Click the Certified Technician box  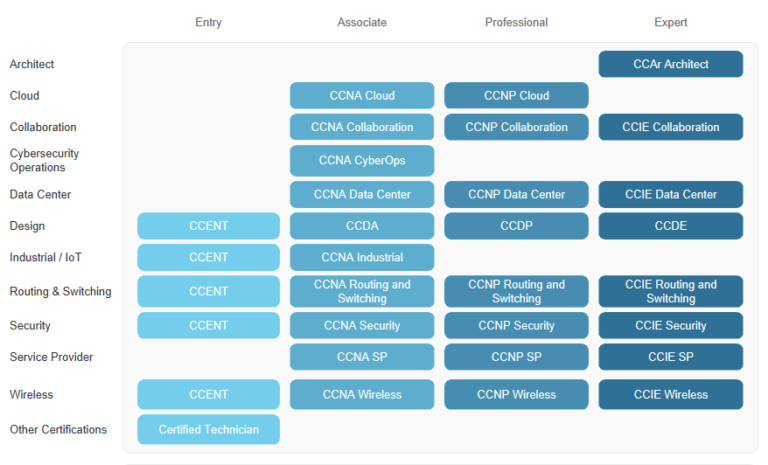coord(209,429)
